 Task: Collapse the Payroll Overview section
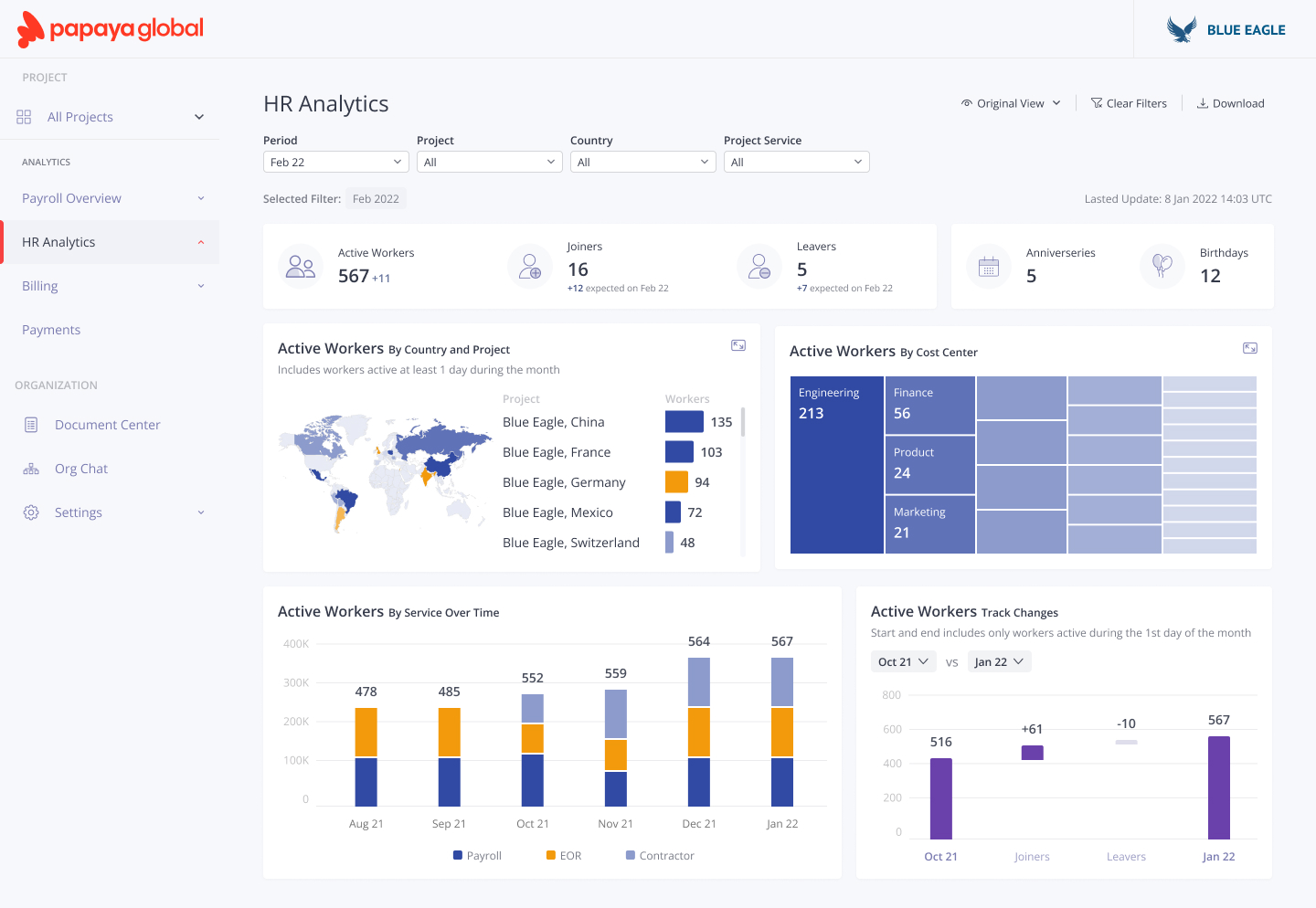point(200,197)
